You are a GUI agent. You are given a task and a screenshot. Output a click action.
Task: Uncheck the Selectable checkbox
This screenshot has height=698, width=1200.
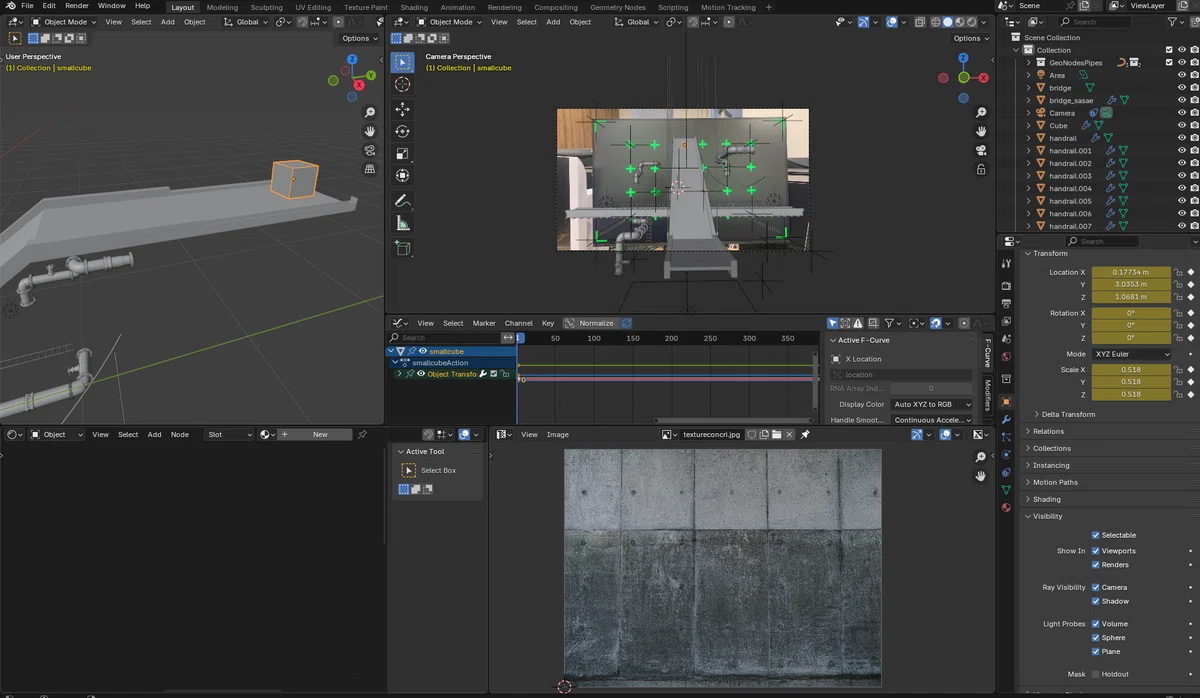click(1096, 535)
